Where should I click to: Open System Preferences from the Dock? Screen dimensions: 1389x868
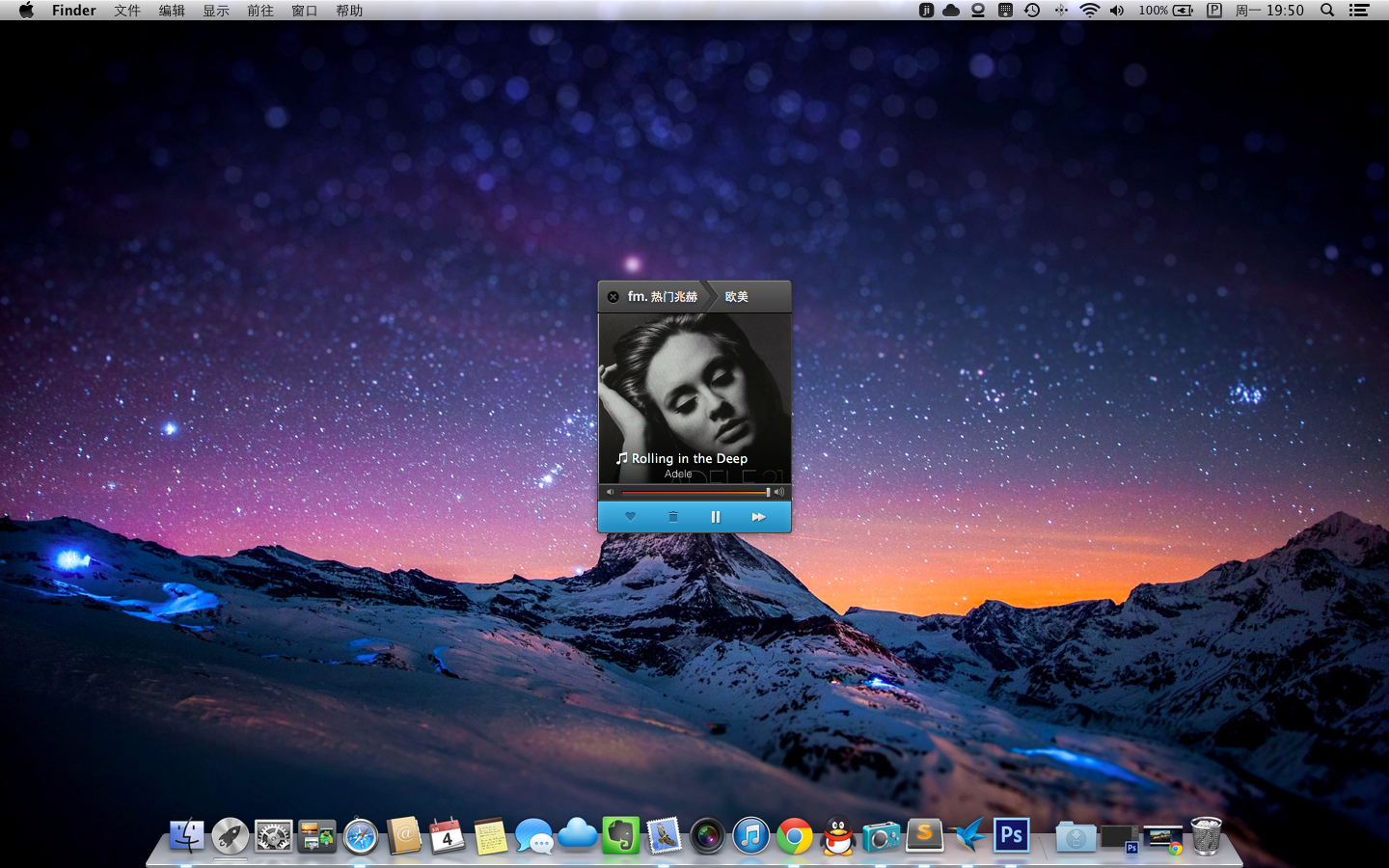coord(274,836)
